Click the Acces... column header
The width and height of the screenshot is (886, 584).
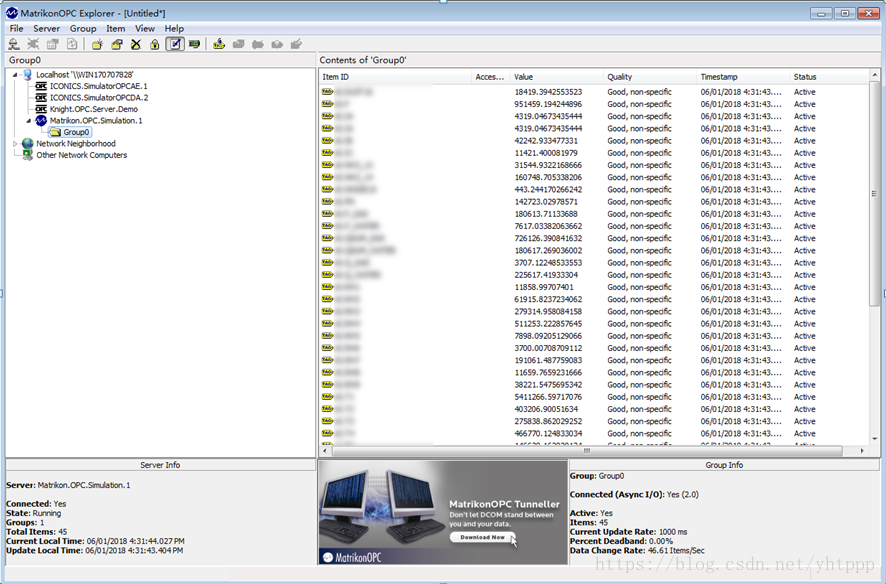pyautogui.click(x=490, y=77)
